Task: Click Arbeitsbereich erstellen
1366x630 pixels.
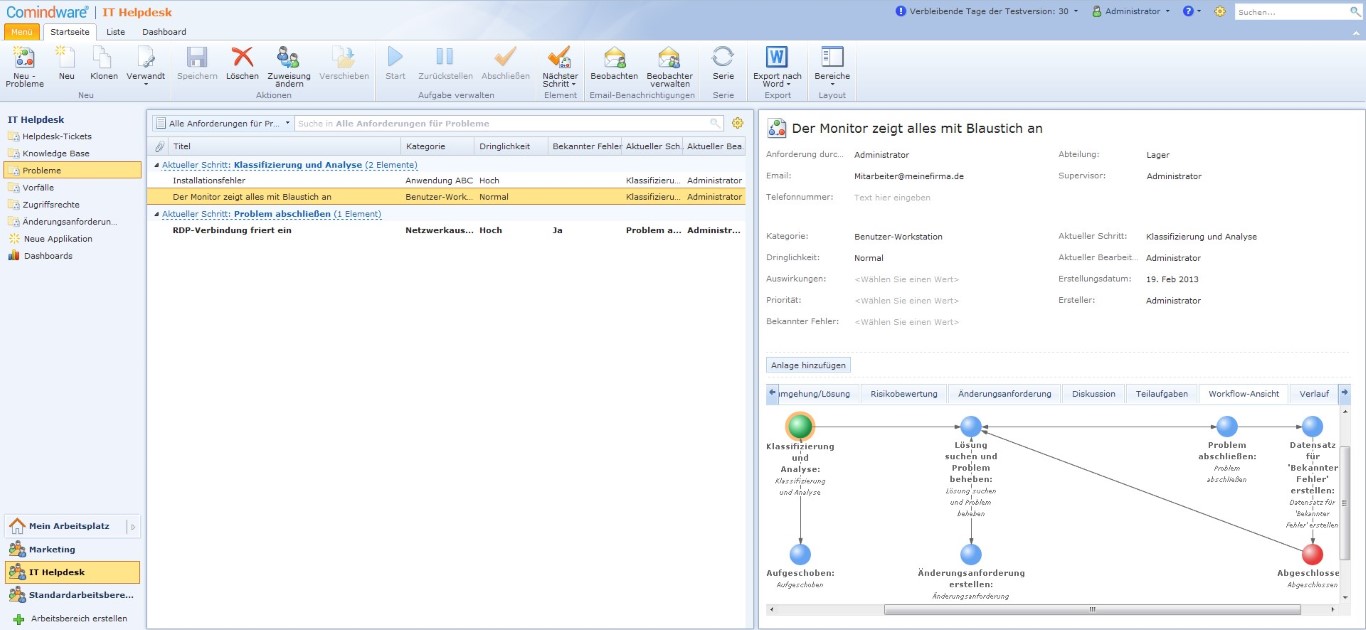Action: pos(72,619)
